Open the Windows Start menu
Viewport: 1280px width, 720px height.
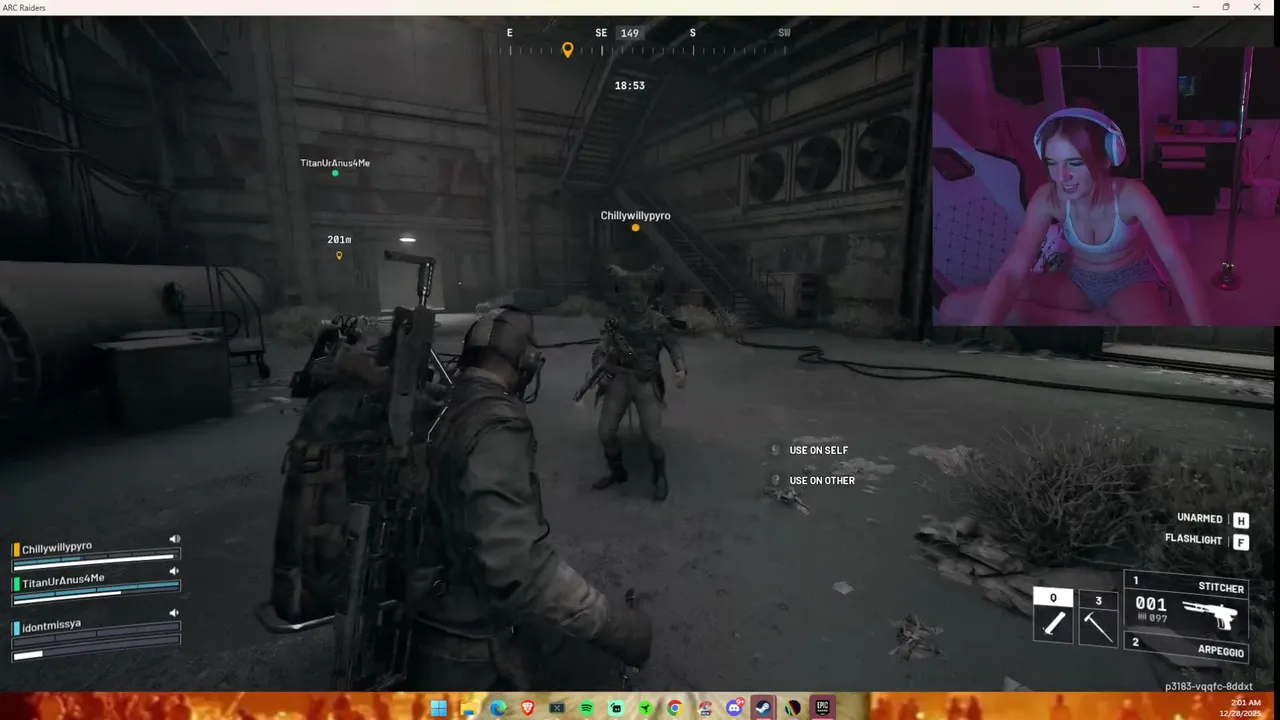coord(438,708)
